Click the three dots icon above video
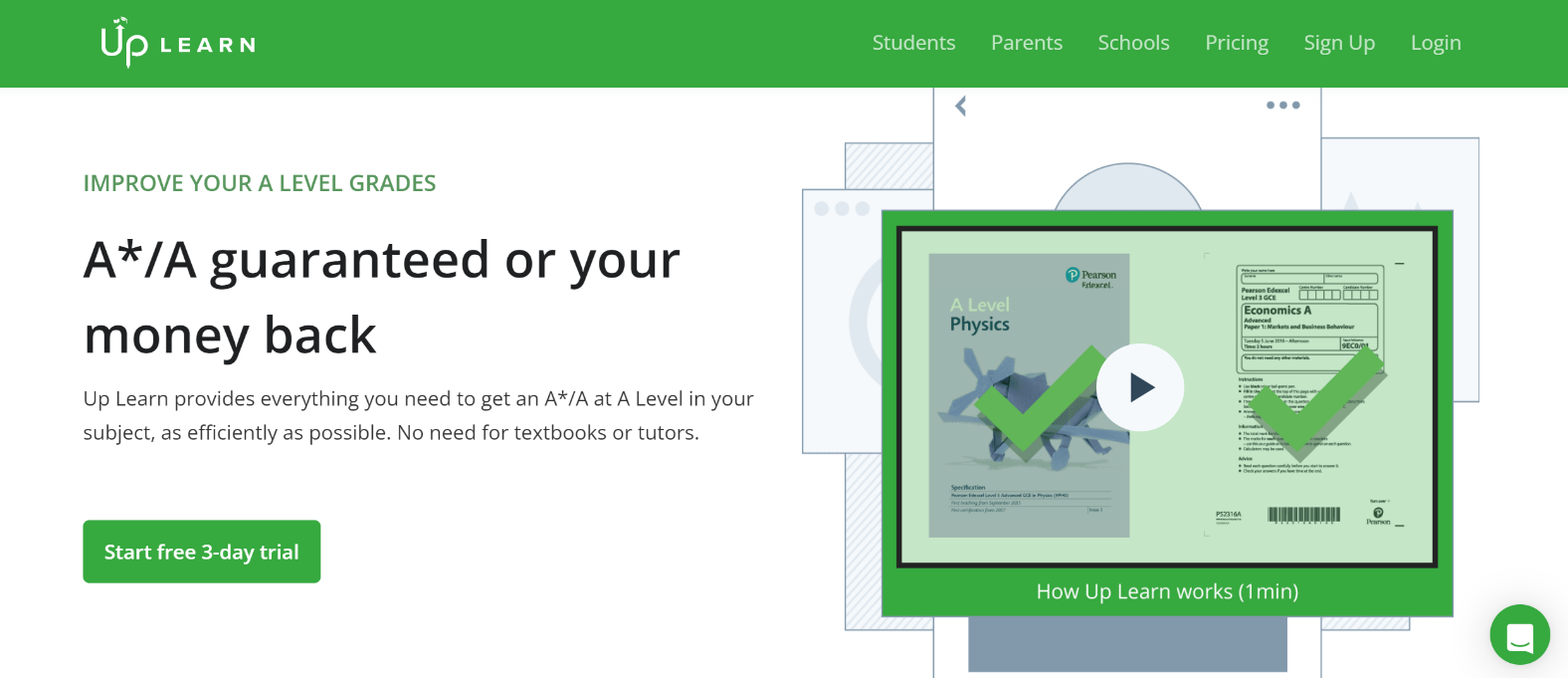Screen dimensions: 1568x678 [1282, 105]
